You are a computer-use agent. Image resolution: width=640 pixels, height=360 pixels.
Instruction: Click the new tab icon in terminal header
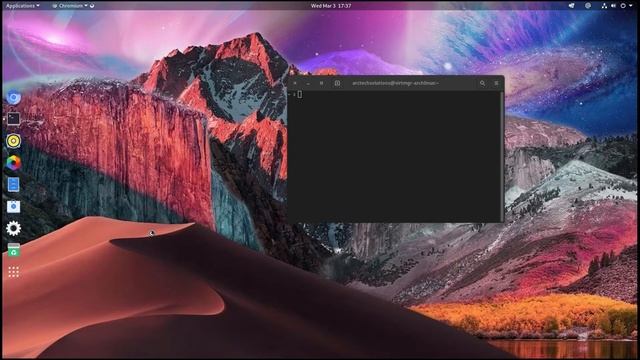337,83
